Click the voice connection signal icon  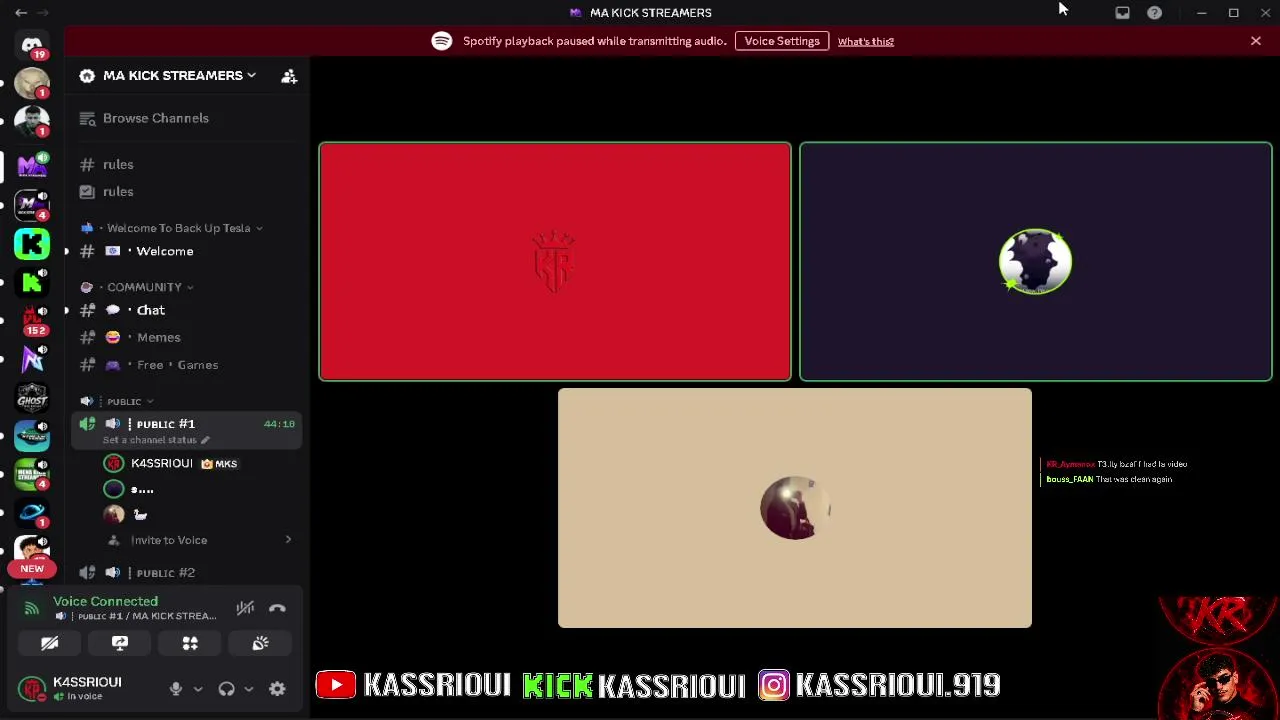coord(32,608)
